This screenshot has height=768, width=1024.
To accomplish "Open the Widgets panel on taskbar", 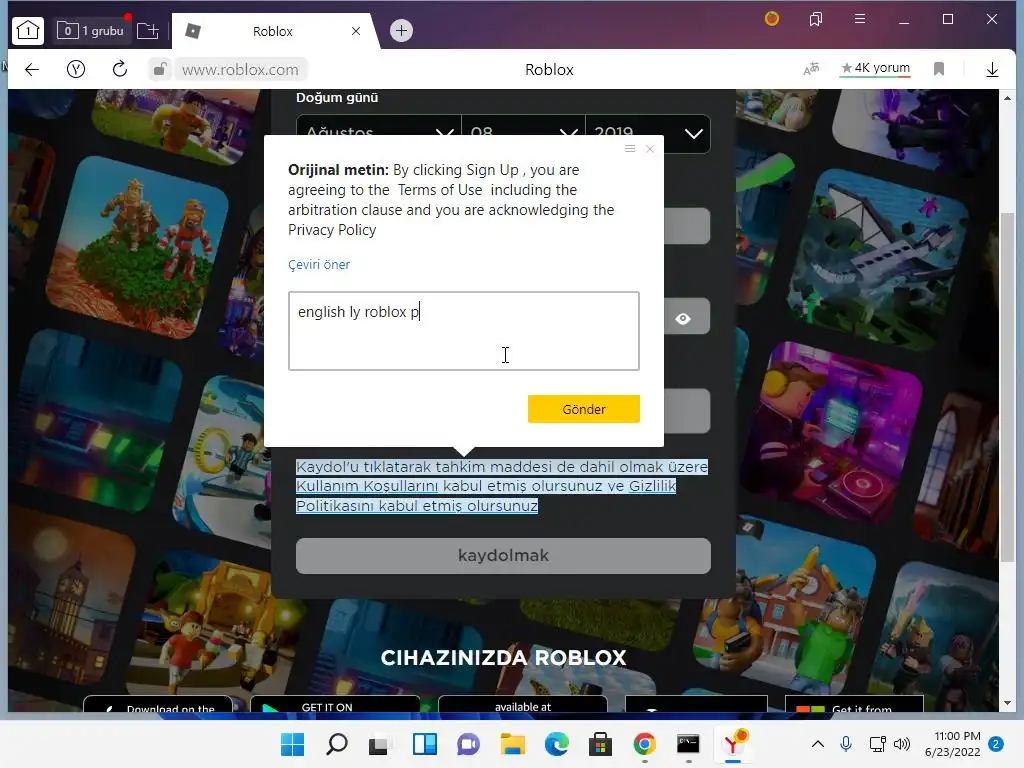I will pyautogui.click(x=424, y=744).
